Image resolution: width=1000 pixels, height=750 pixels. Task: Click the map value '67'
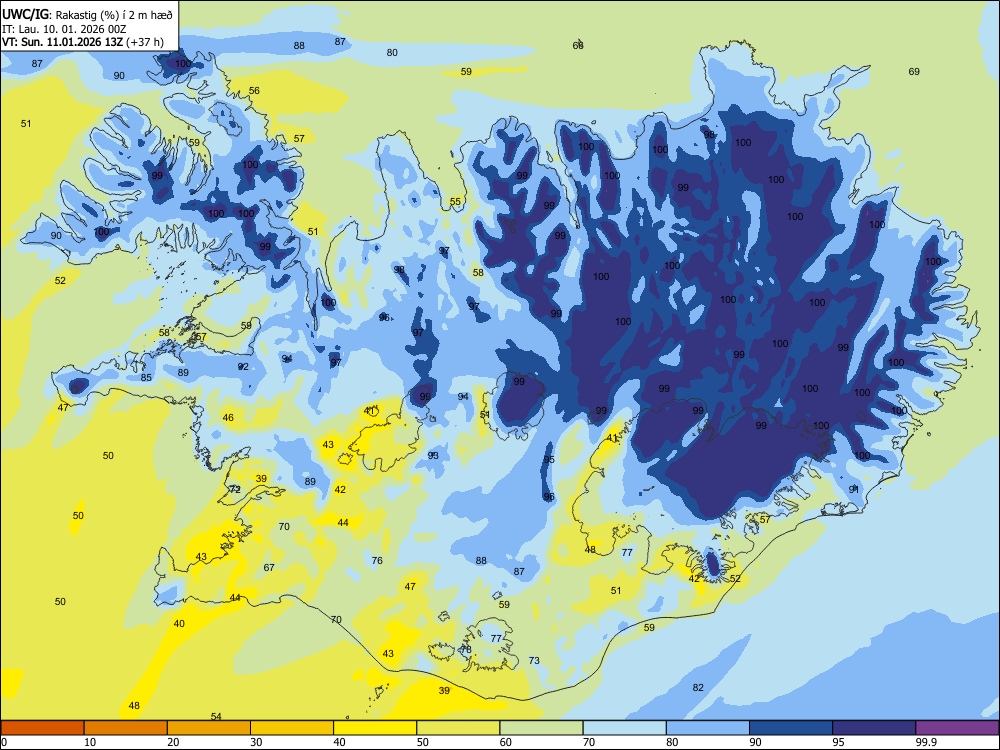tap(269, 567)
